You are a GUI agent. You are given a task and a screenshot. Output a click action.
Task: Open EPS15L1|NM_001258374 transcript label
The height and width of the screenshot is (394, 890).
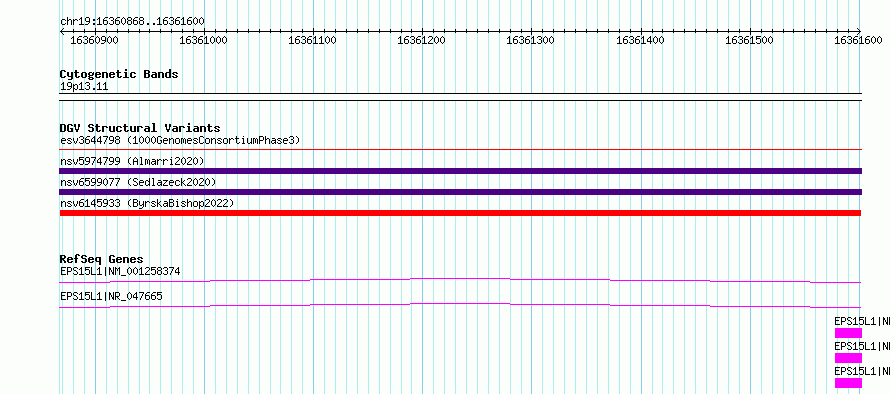120,271
